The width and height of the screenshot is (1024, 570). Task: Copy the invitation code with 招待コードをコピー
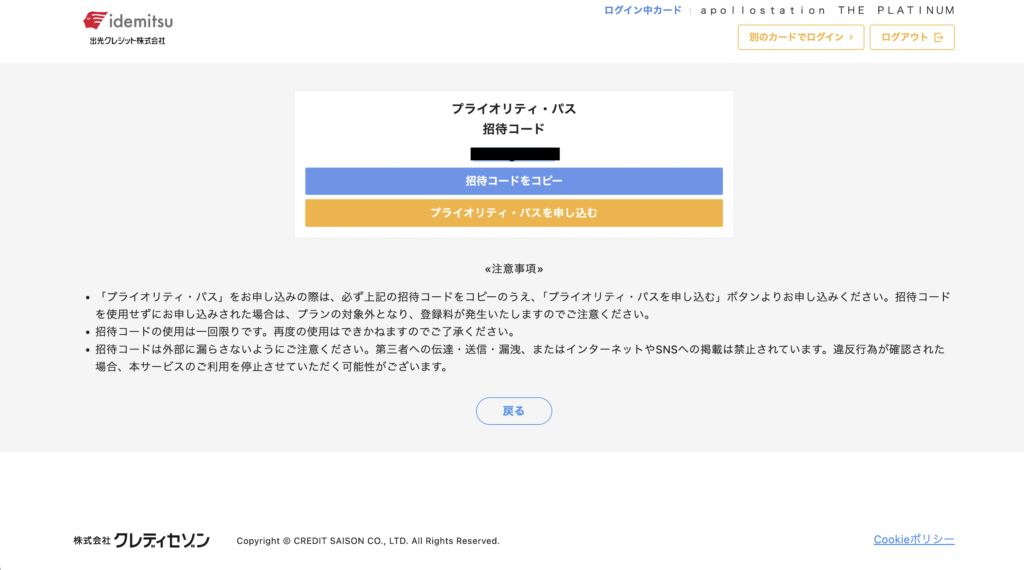[514, 181]
